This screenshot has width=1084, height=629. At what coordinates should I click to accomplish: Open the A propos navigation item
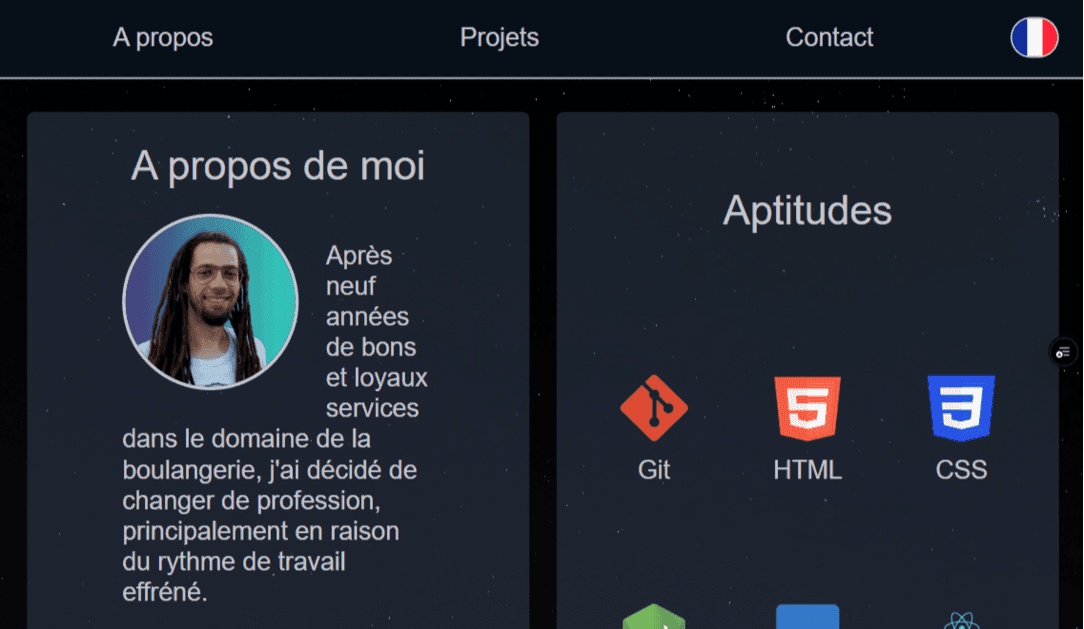click(x=163, y=38)
